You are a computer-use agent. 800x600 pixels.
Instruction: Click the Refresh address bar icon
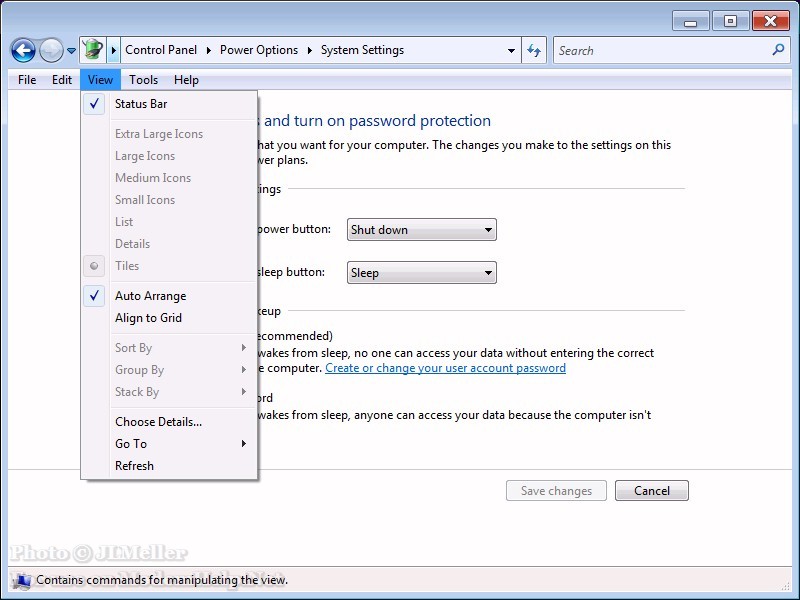pyautogui.click(x=534, y=50)
